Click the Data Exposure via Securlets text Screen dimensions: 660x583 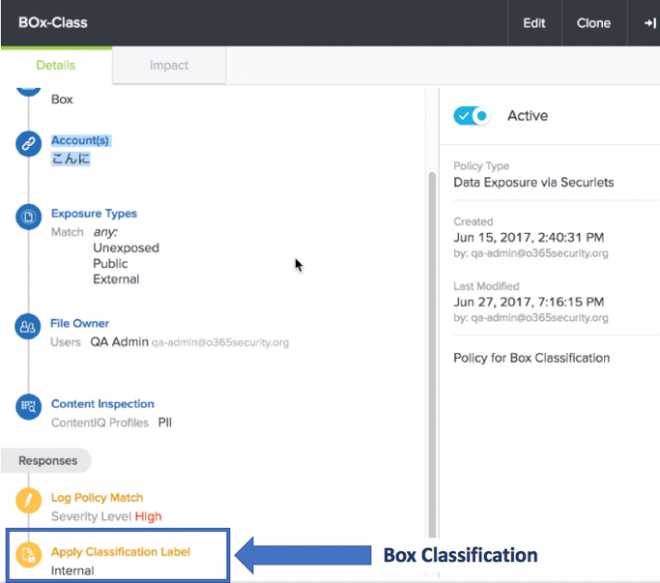(533, 182)
